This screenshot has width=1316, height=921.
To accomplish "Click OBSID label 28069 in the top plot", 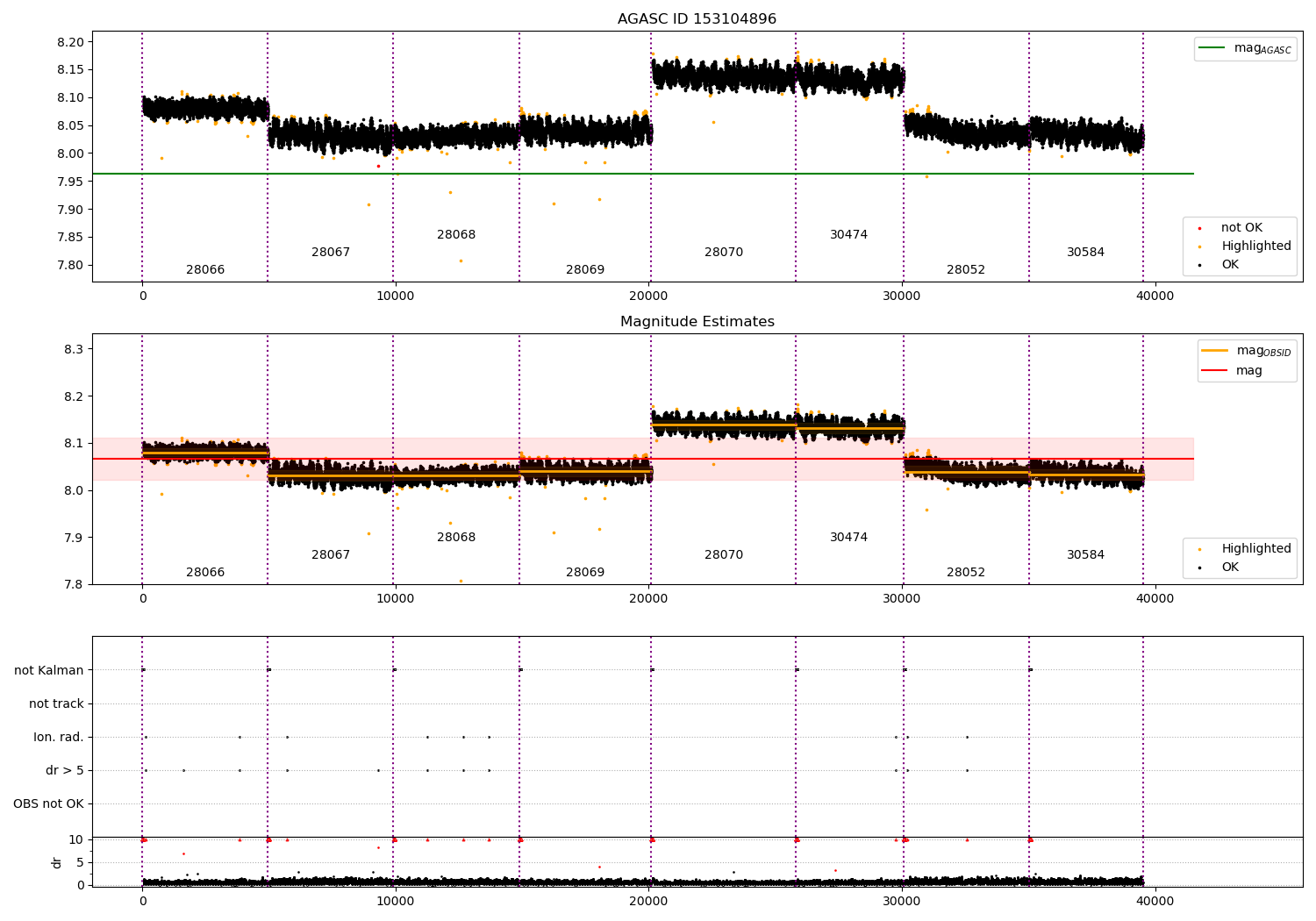I will click(x=585, y=270).
